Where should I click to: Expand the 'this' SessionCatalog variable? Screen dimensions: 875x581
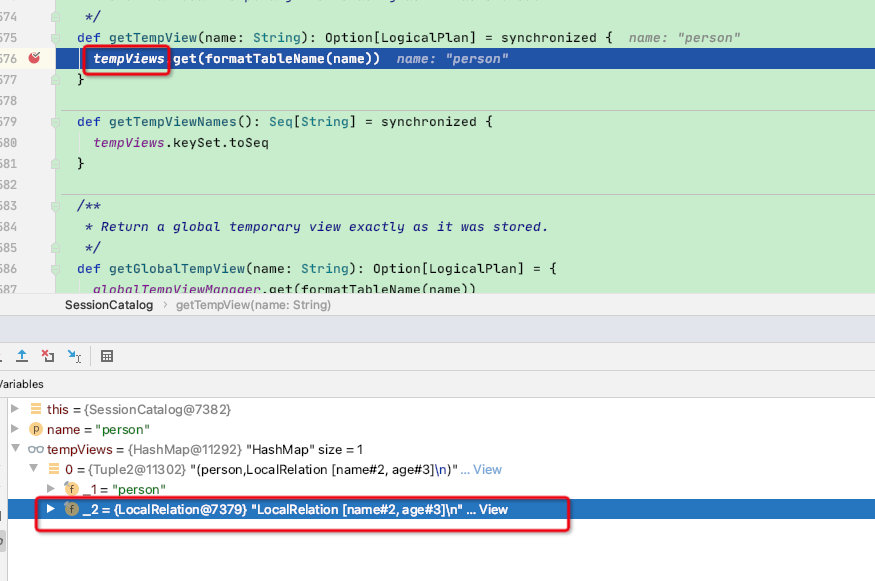click(15, 409)
